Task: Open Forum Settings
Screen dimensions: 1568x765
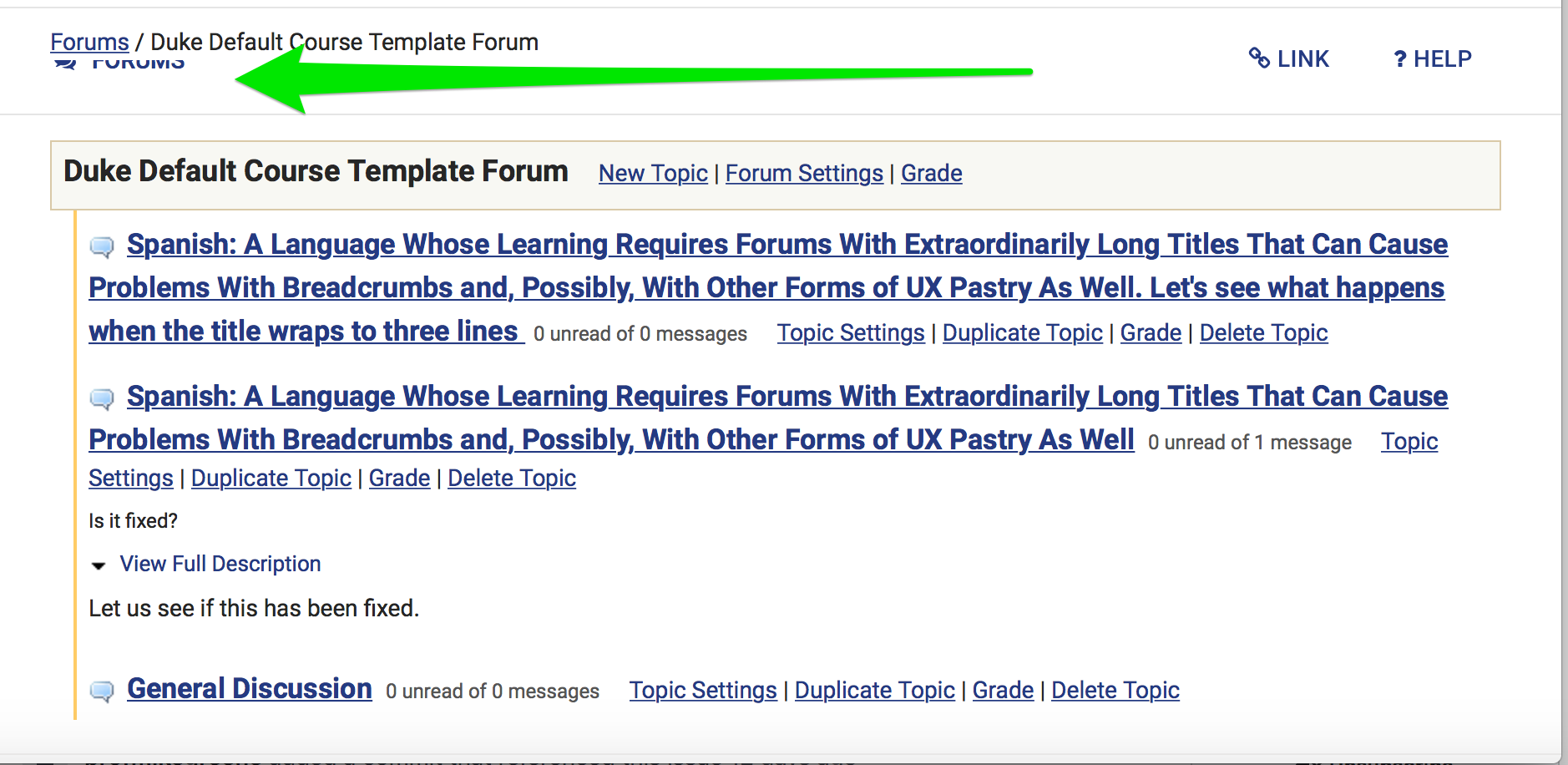Action: click(804, 173)
